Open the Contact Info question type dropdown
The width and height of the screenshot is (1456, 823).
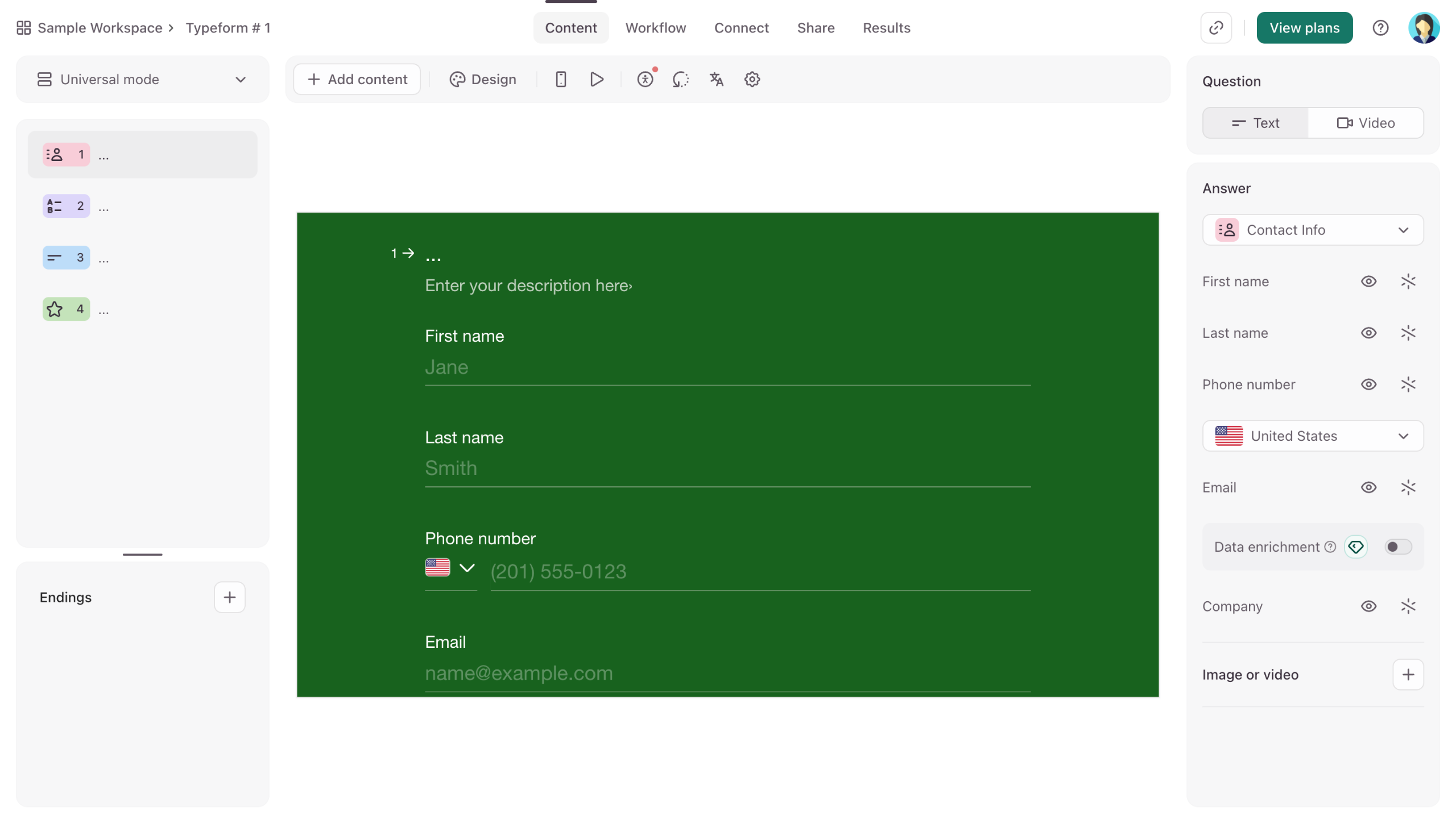[x=1313, y=230]
